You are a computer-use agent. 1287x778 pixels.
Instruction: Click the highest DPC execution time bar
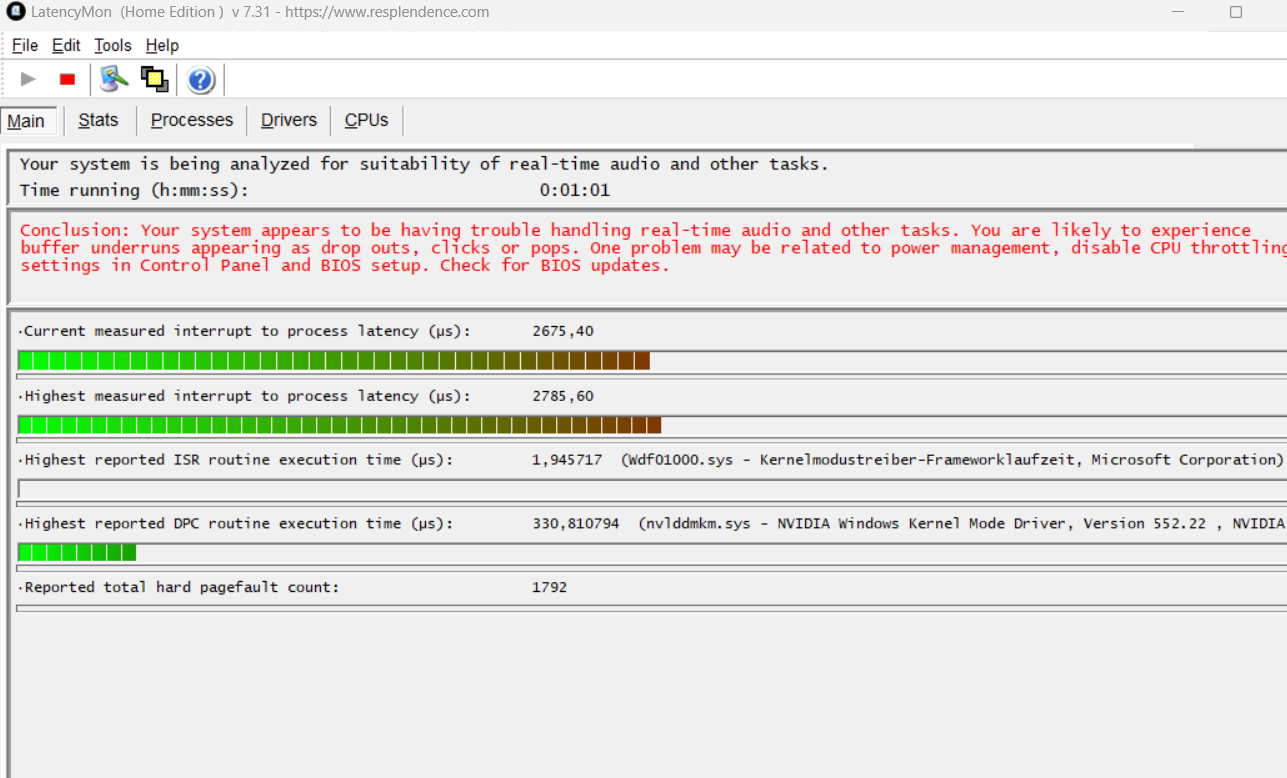pos(652,552)
